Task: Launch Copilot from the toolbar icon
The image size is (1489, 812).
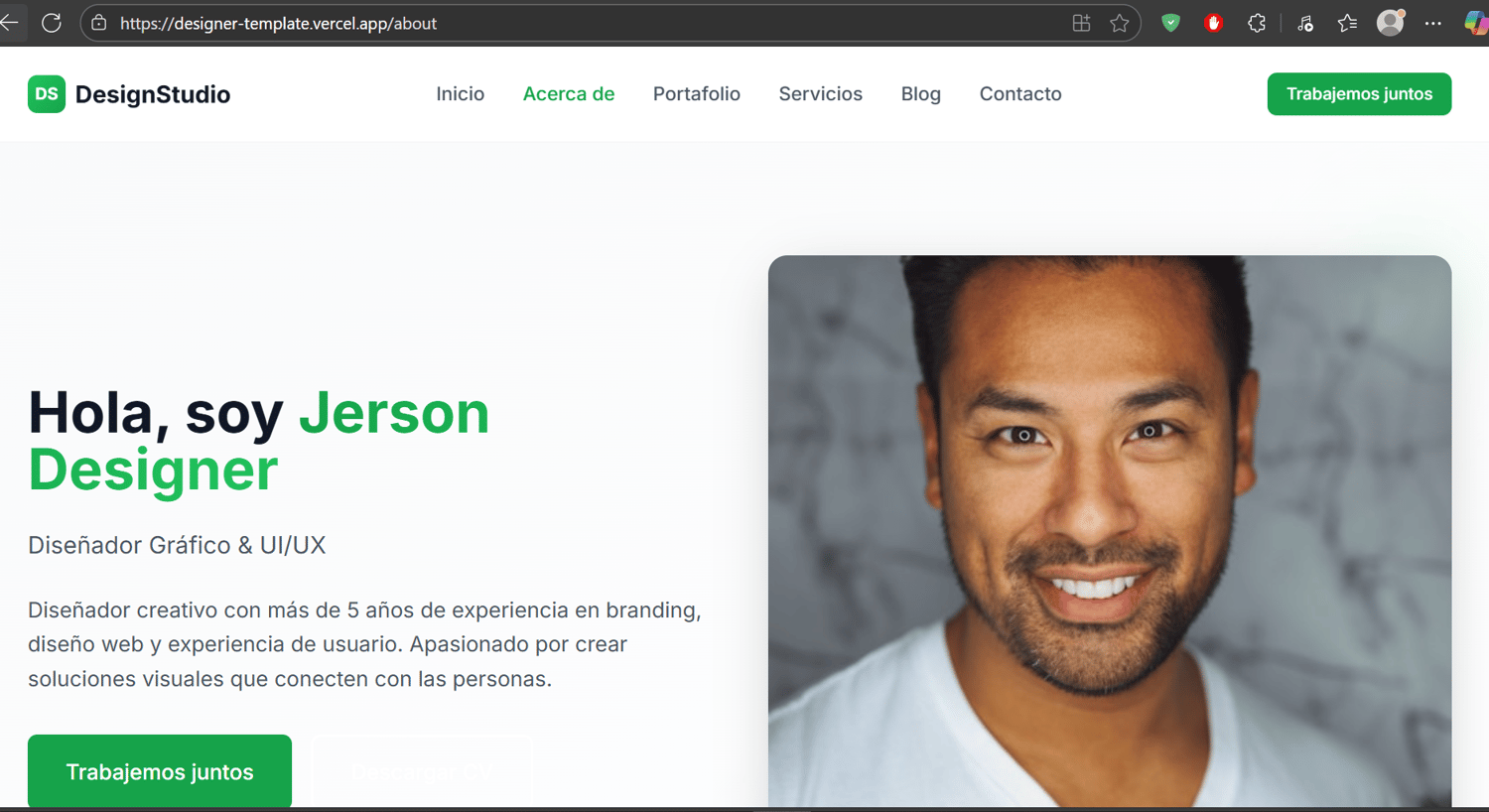Action: pos(1477,23)
